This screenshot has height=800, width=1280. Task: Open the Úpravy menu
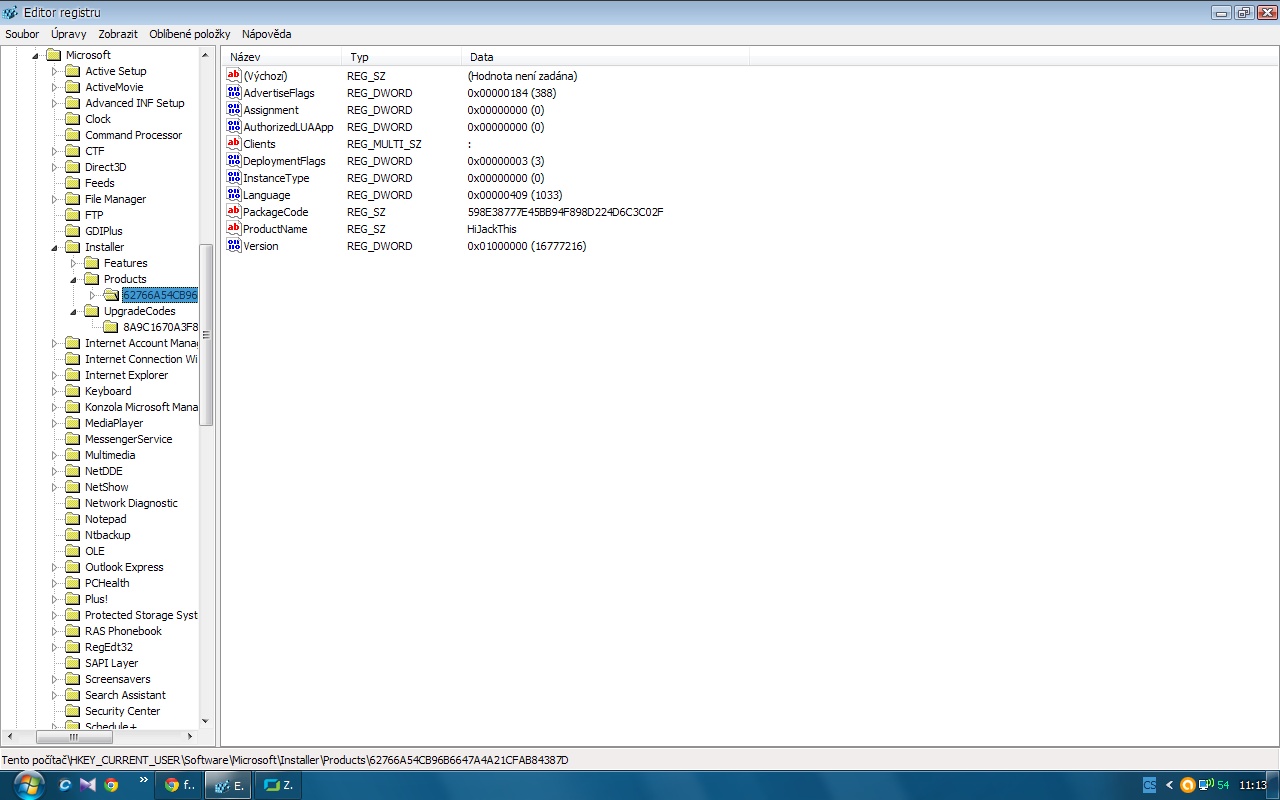(x=69, y=34)
